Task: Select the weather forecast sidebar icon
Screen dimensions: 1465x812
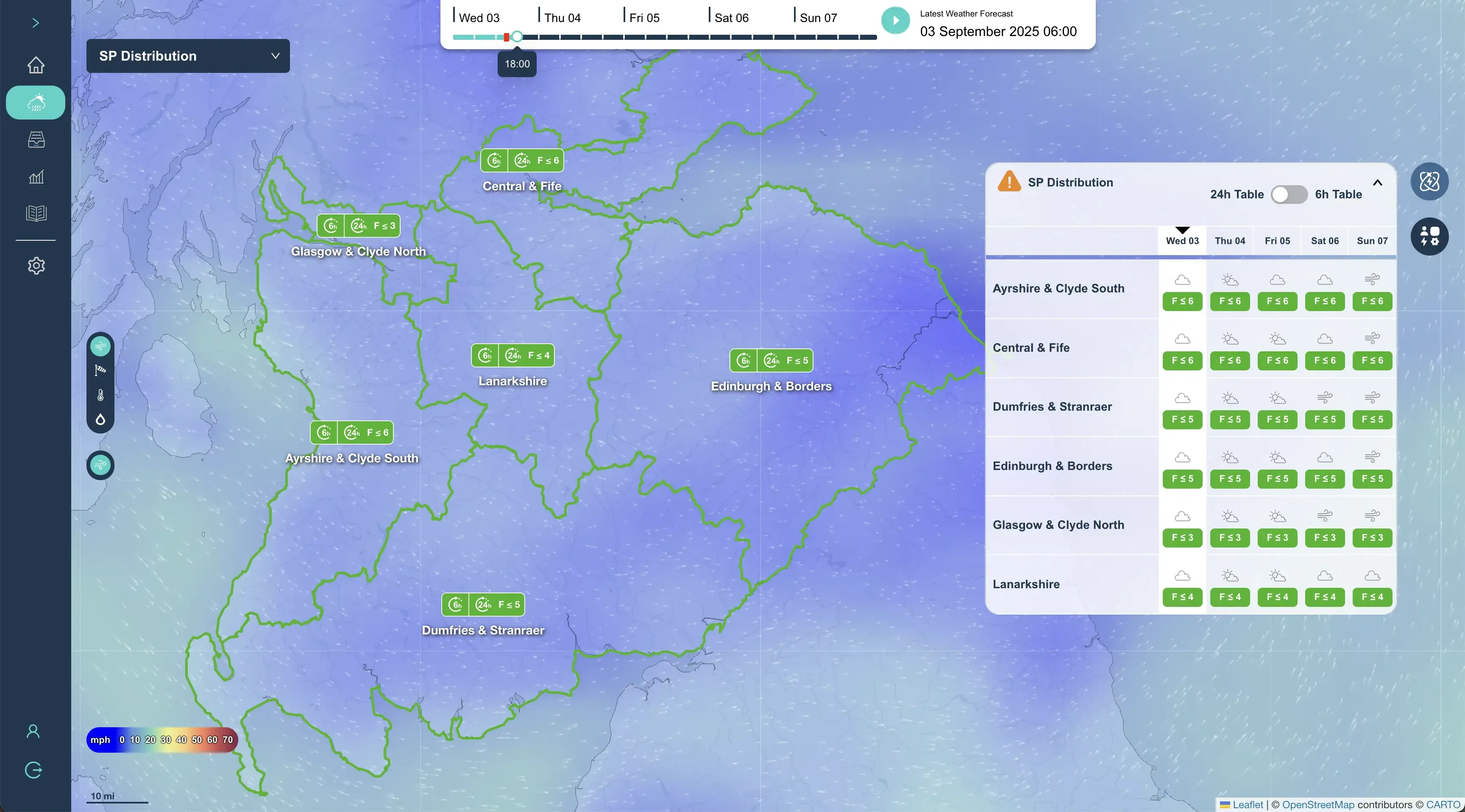Action: click(x=36, y=103)
